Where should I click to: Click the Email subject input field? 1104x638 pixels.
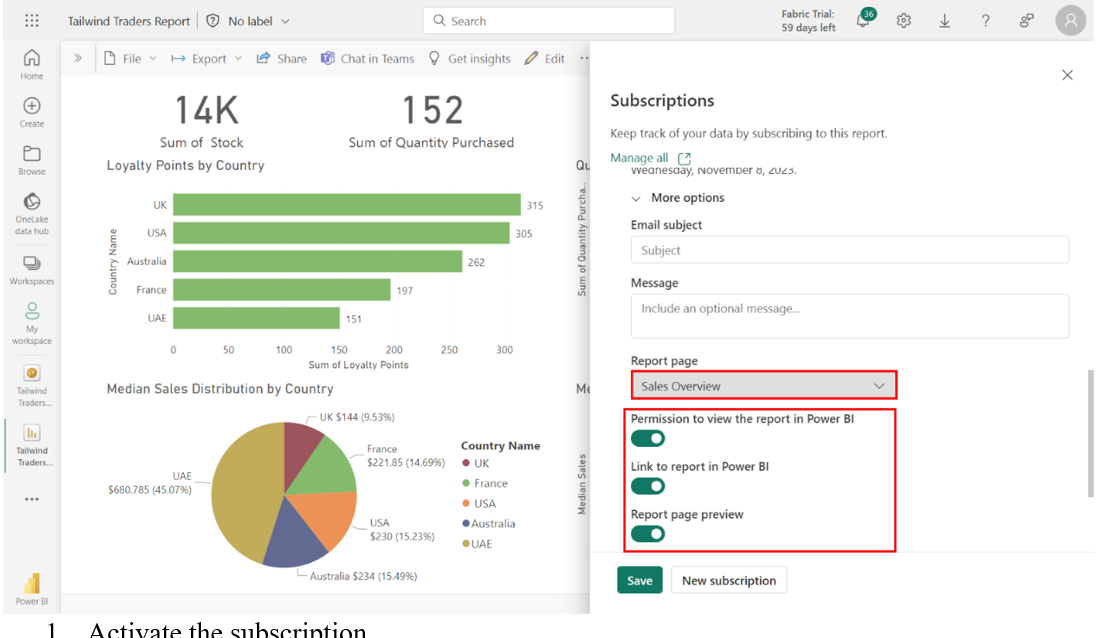point(849,250)
